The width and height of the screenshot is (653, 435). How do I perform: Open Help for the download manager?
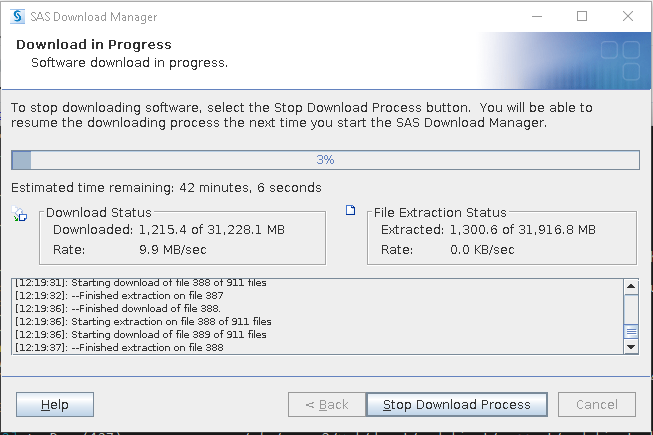coord(55,404)
